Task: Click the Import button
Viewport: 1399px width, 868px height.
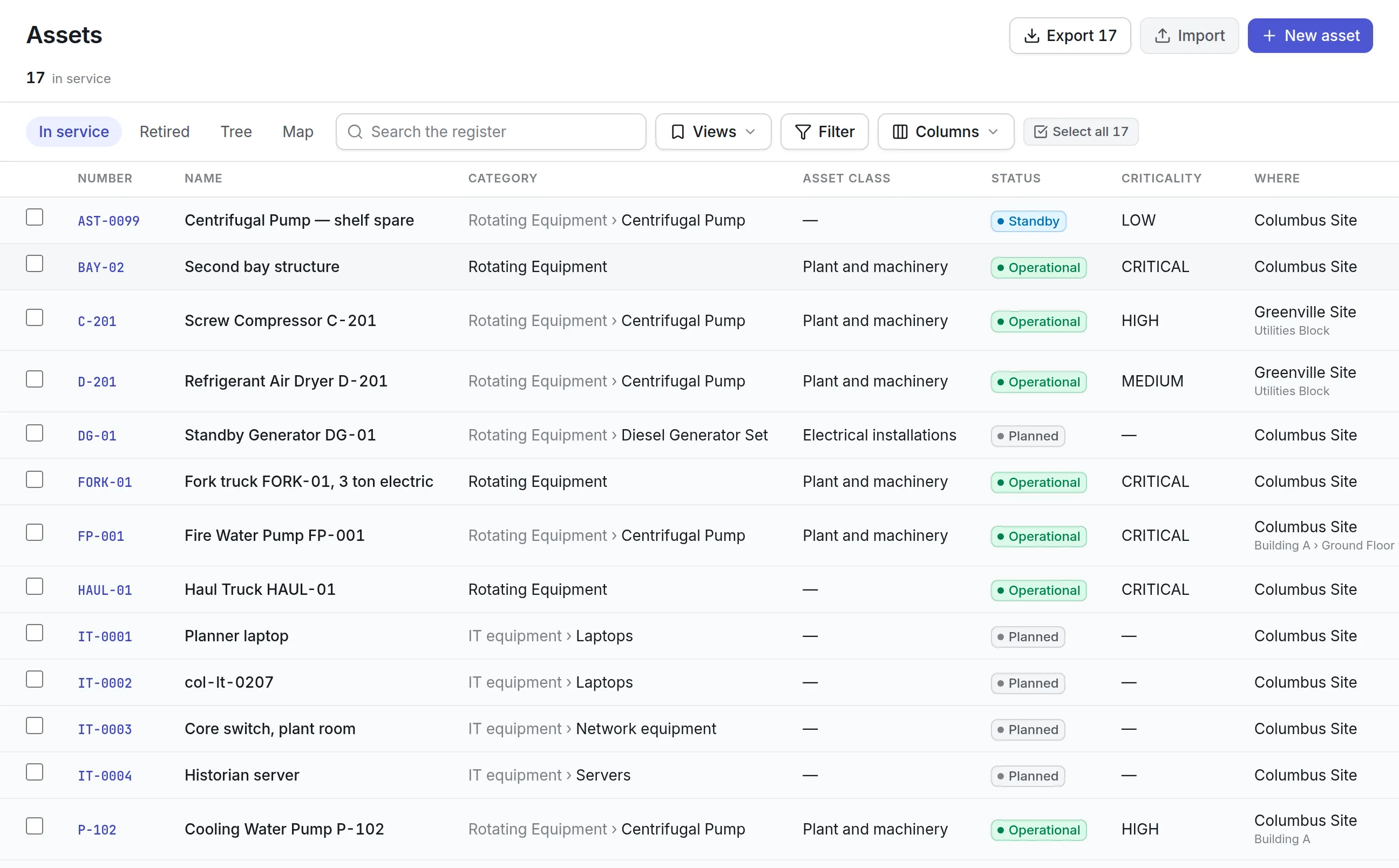Action: [1189, 36]
